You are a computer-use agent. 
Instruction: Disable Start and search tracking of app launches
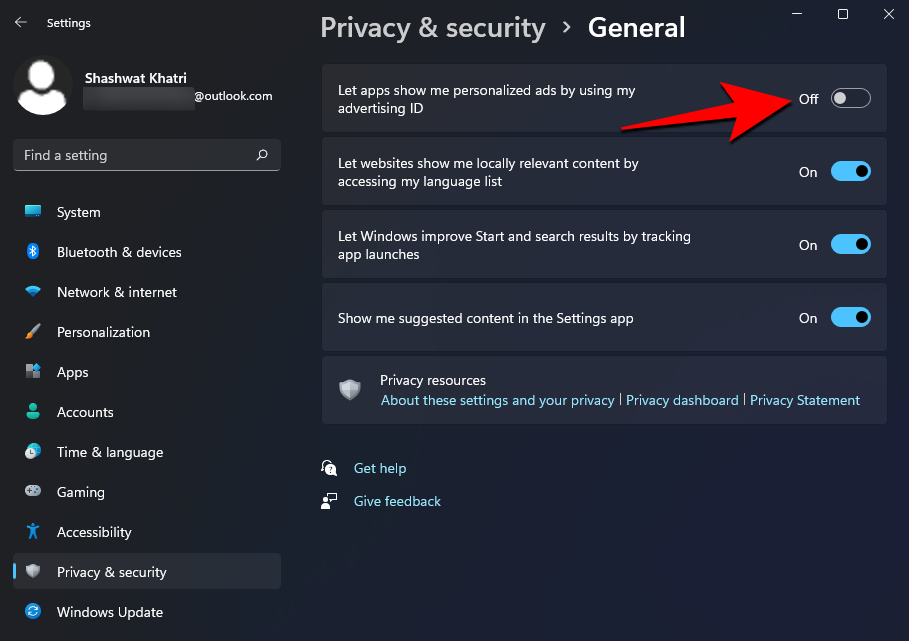pyautogui.click(x=851, y=244)
